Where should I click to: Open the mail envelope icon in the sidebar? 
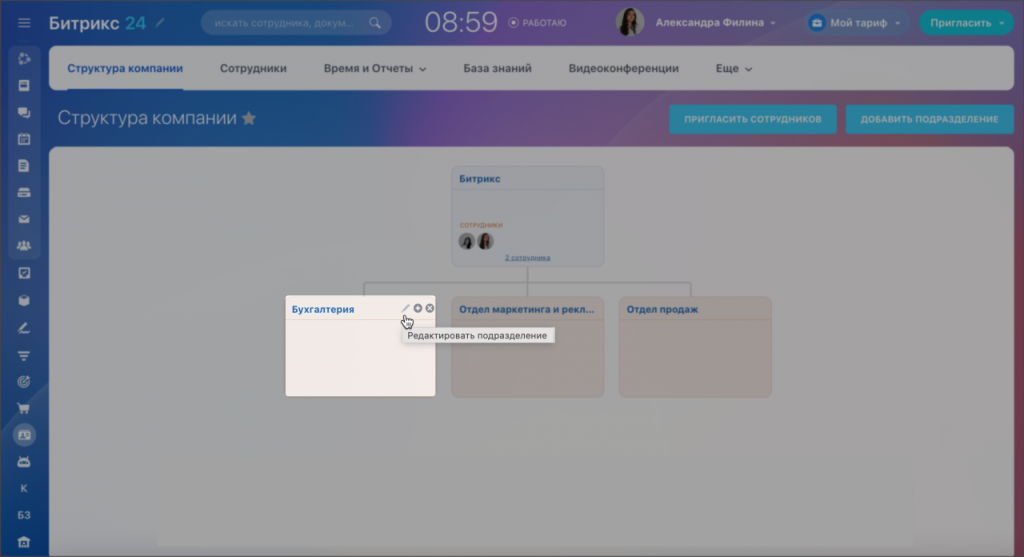click(x=24, y=219)
